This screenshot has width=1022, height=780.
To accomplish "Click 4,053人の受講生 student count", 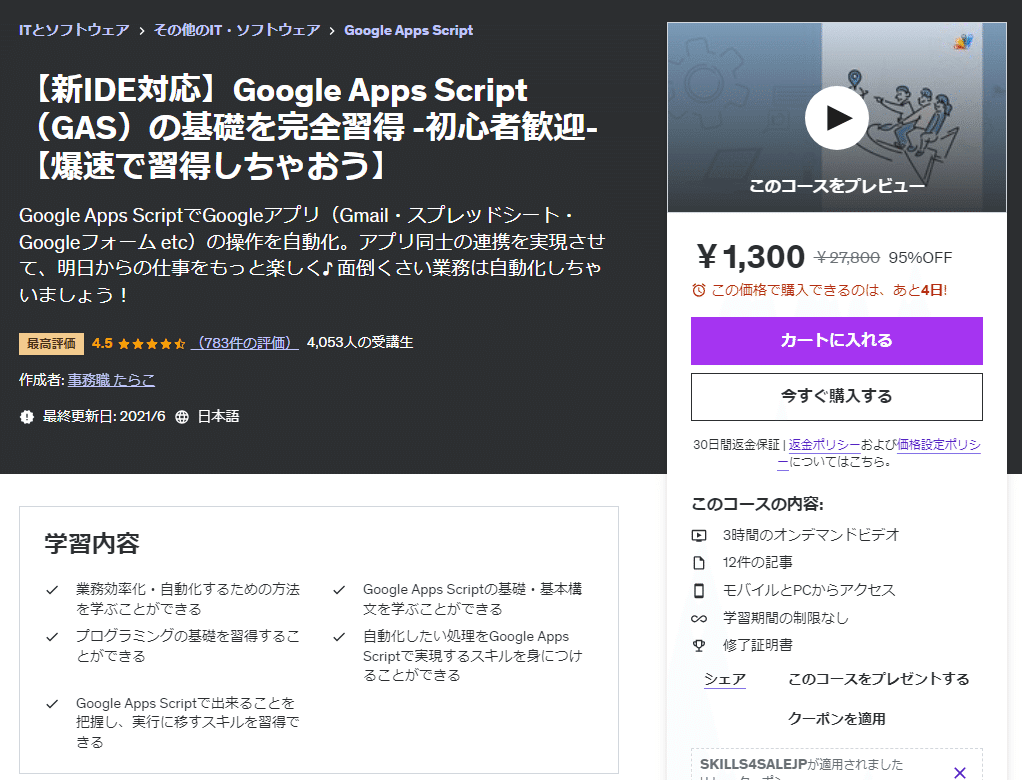I will (360, 343).
